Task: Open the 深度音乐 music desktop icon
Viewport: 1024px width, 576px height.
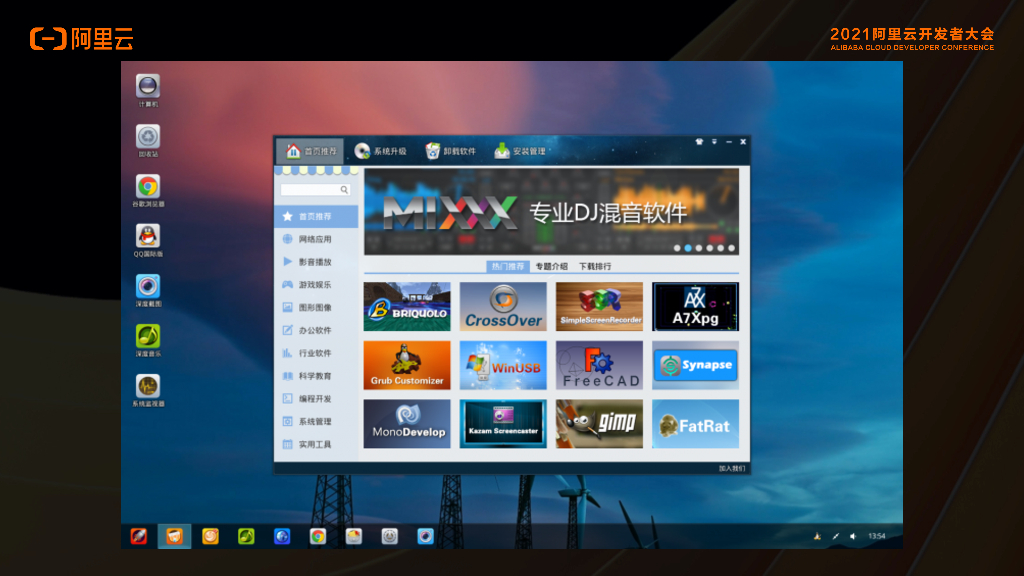Action: (x=148, y=340)
